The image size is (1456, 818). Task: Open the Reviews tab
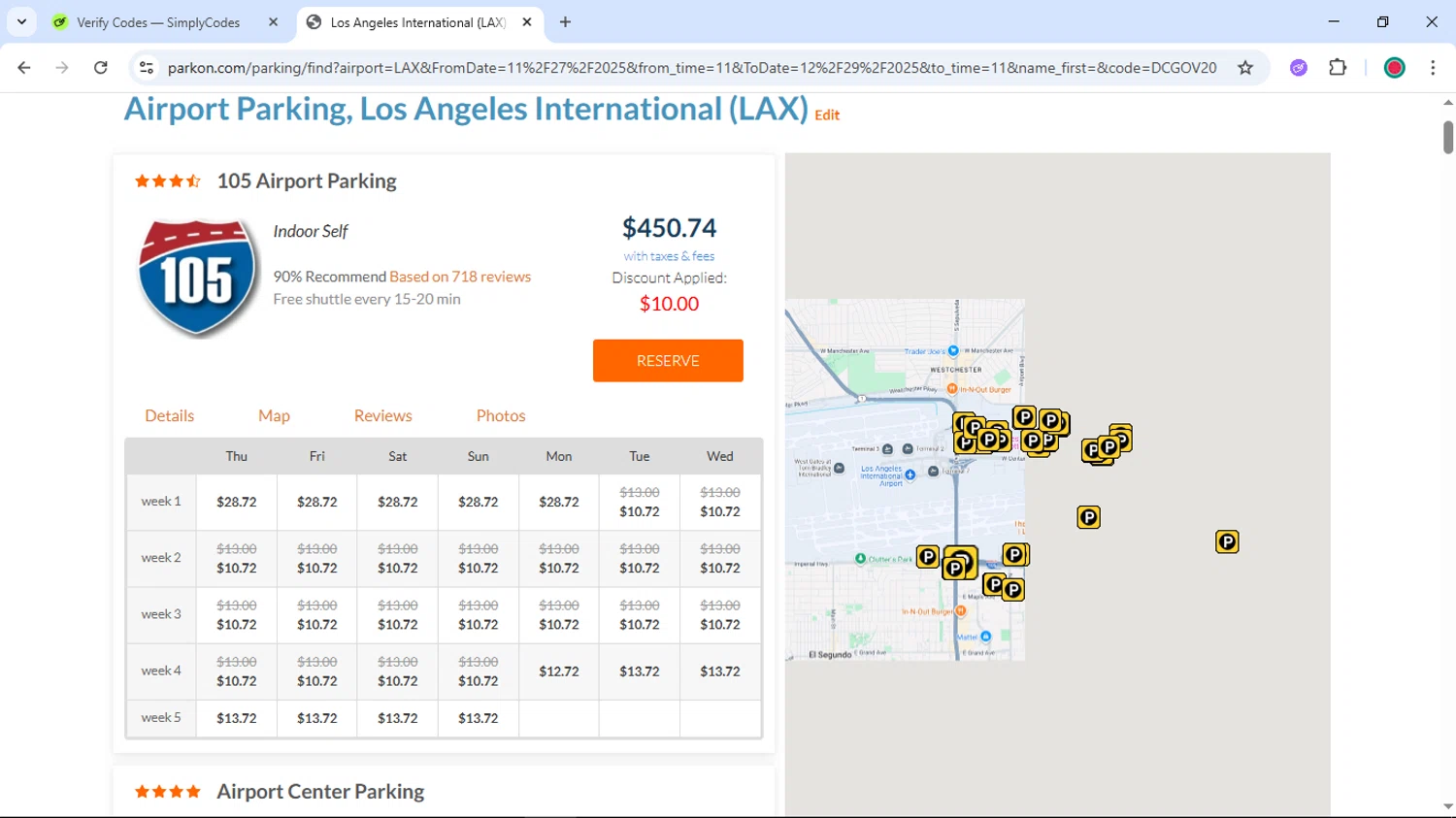click(382, 415)
